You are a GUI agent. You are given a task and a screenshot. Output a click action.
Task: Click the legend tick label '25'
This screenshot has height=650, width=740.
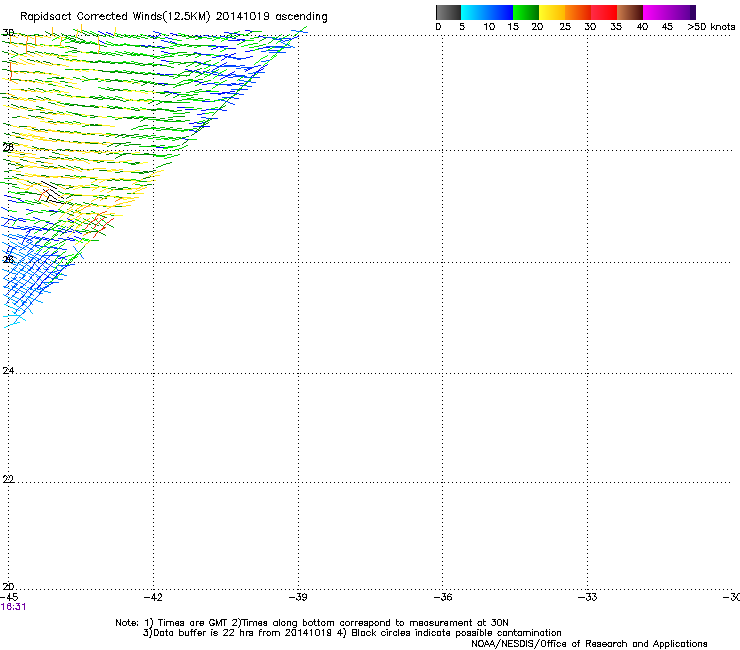(565, 27)
